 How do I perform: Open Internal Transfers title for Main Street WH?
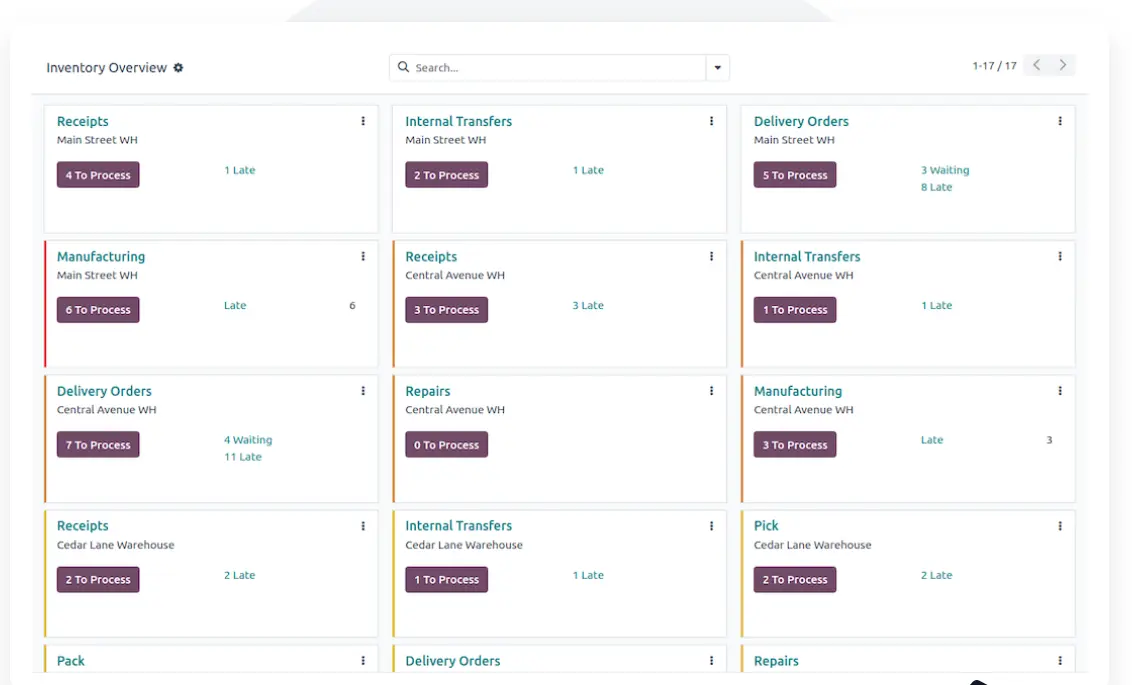(x=458, y=121)
